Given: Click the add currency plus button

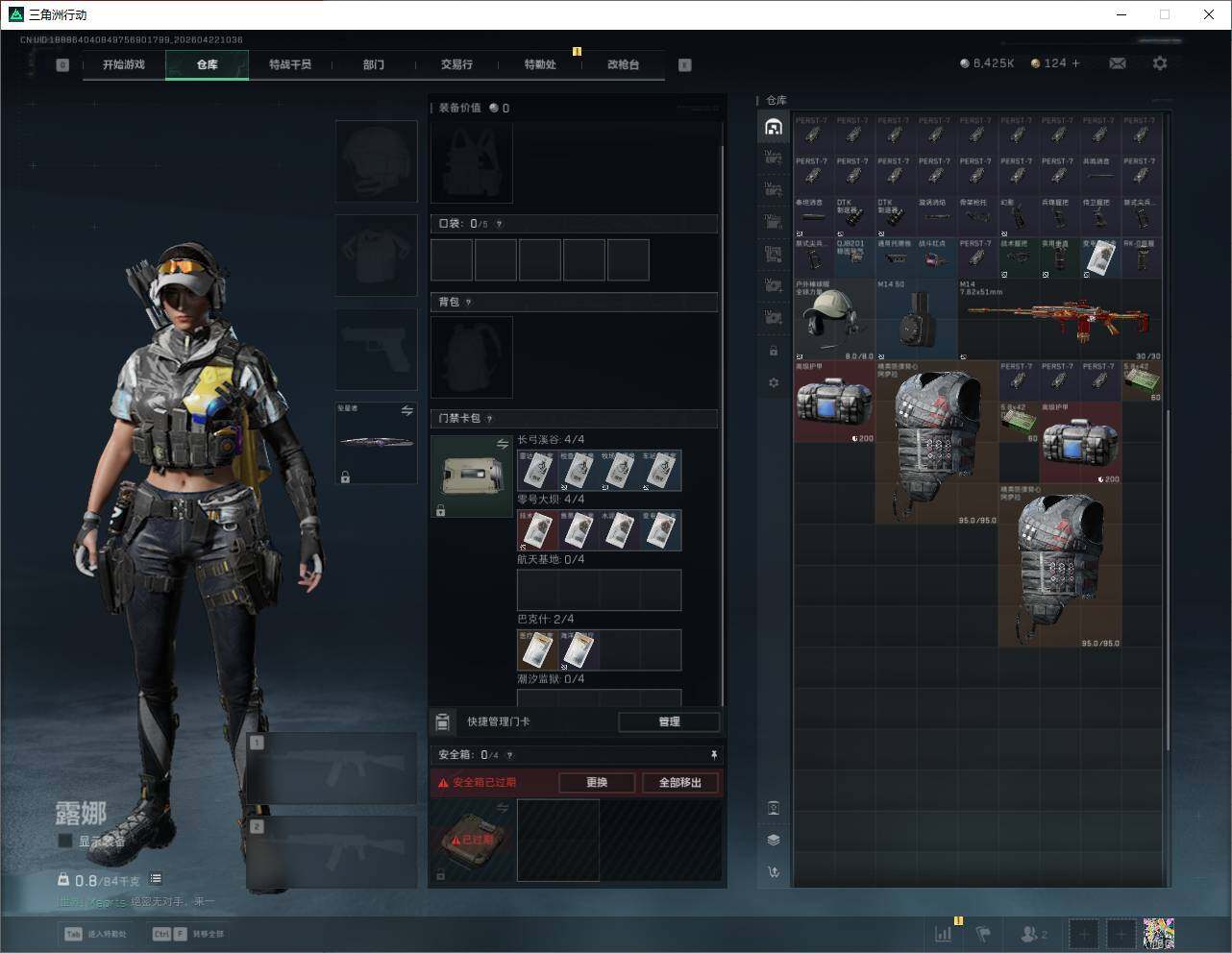Looking at the screenshot, I should click(1075, 63).
